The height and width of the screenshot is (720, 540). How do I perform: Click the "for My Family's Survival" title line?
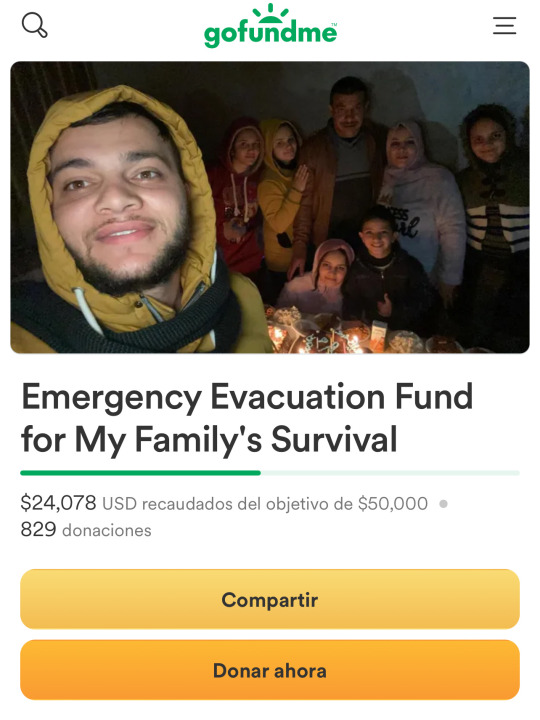pos(209,440)
